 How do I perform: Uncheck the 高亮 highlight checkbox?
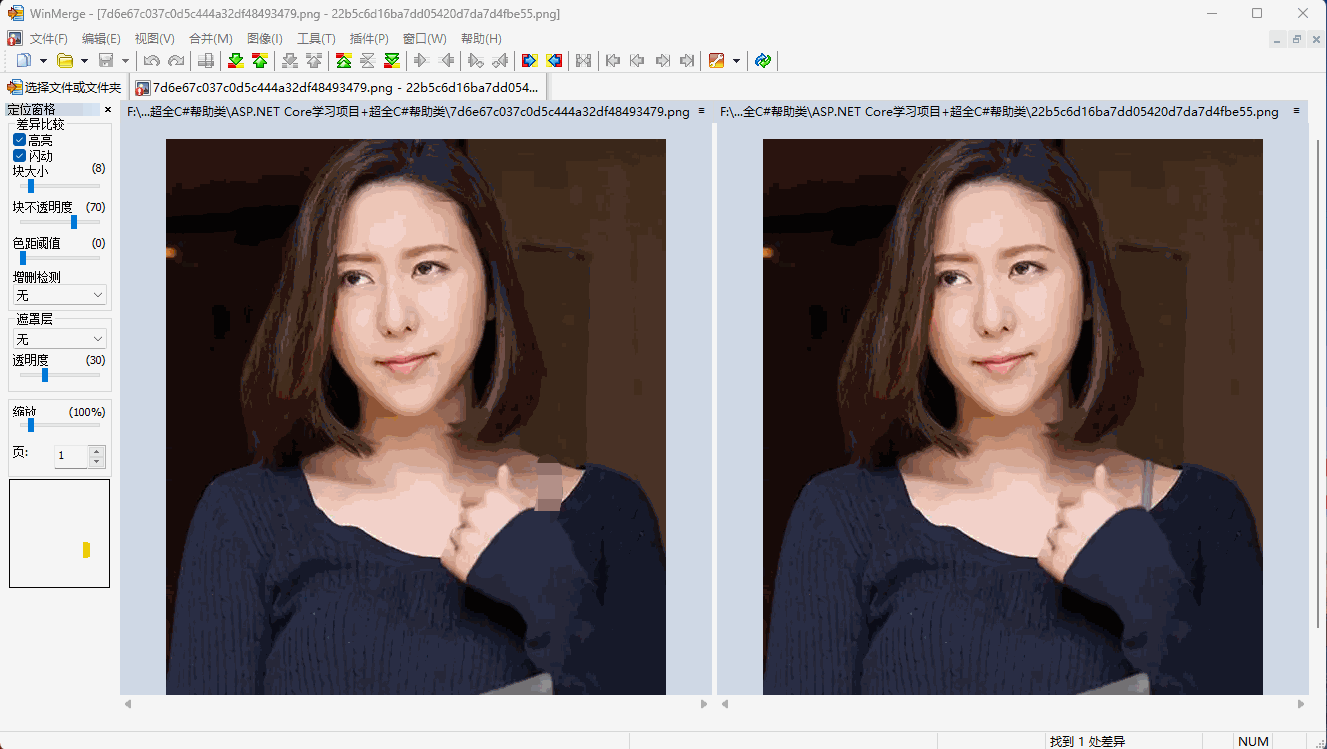[19, 141]
